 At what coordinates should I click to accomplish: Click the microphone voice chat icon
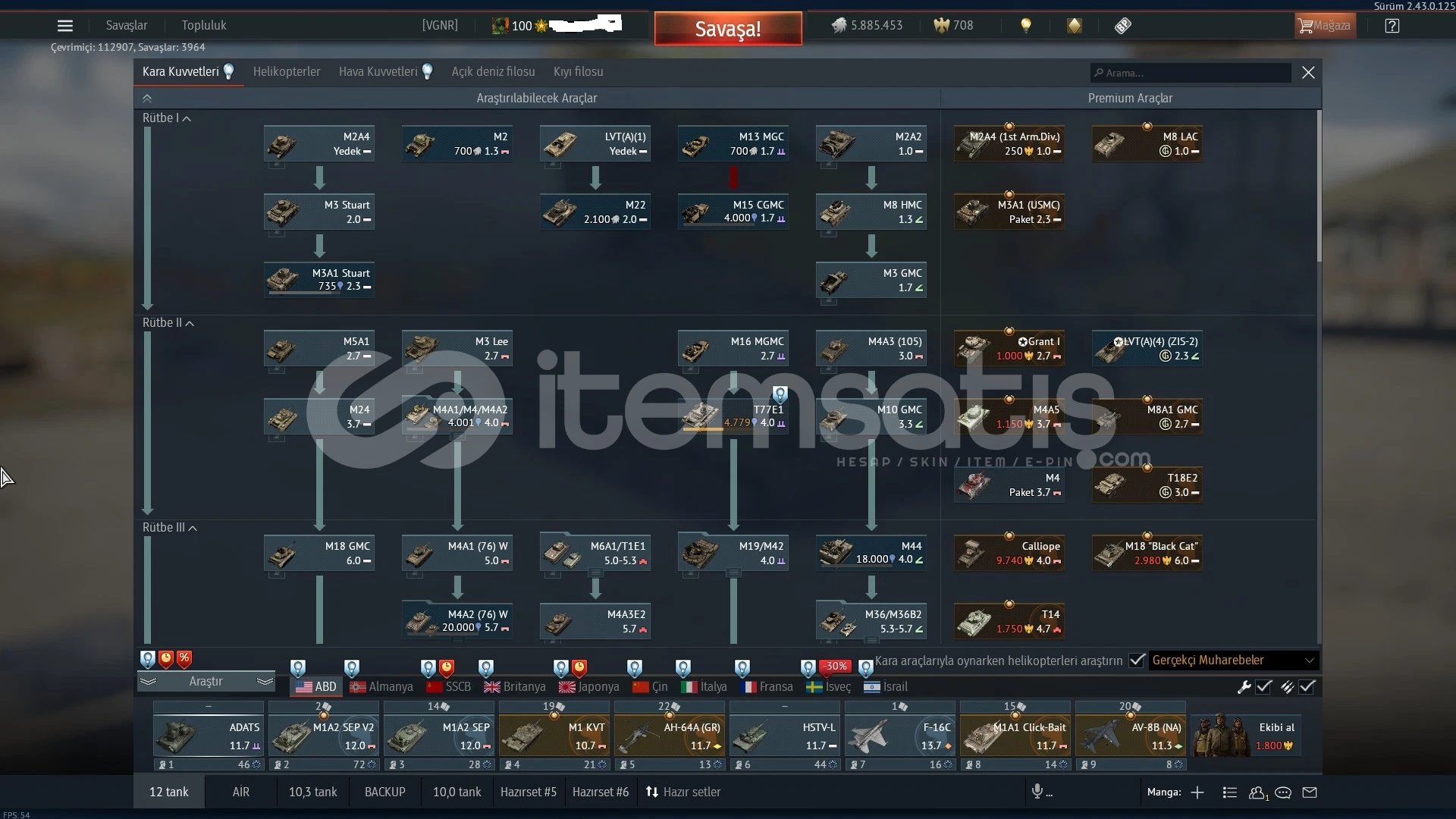point(1037,792)
